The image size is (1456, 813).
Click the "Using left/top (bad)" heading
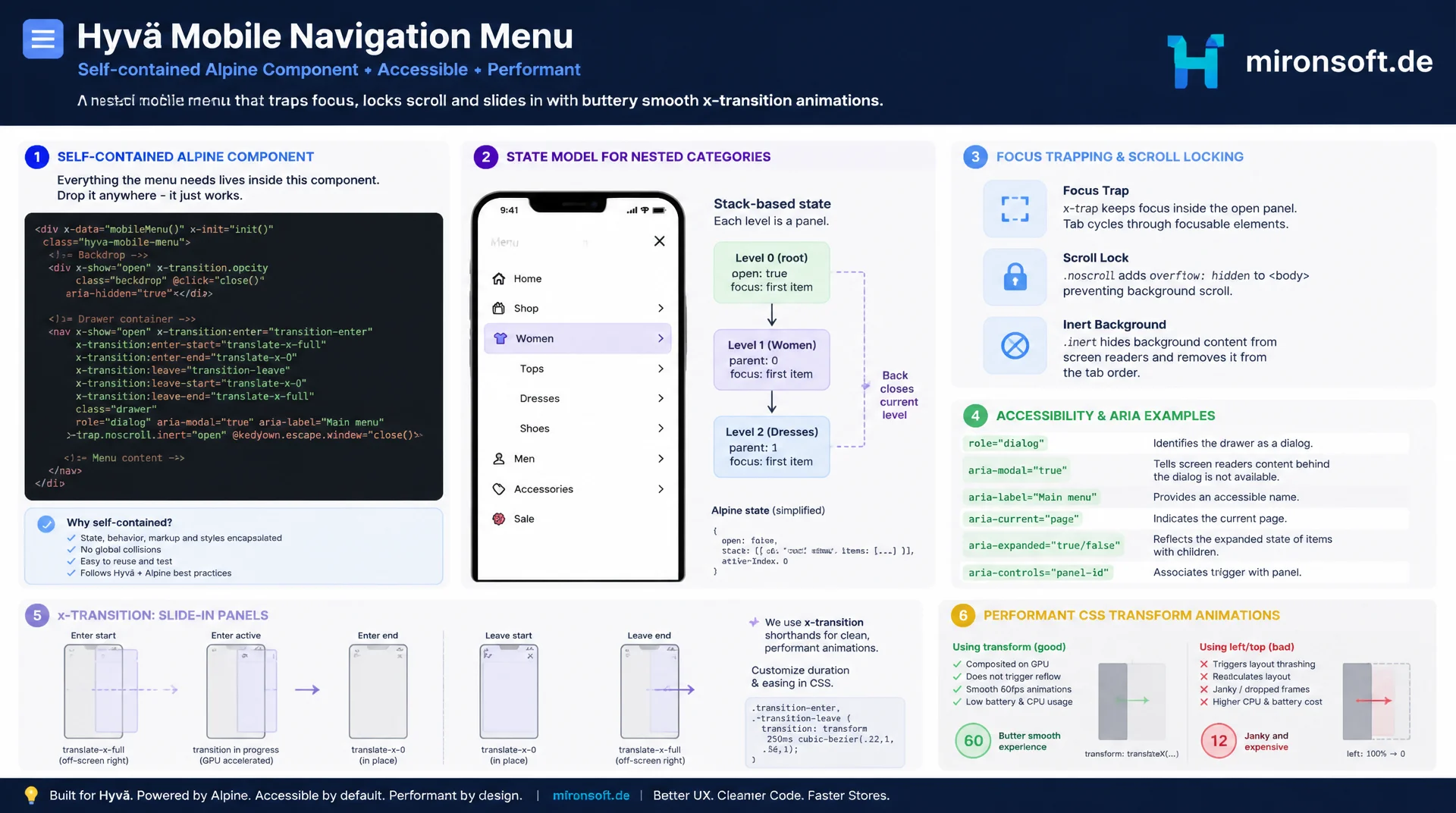1247,647
